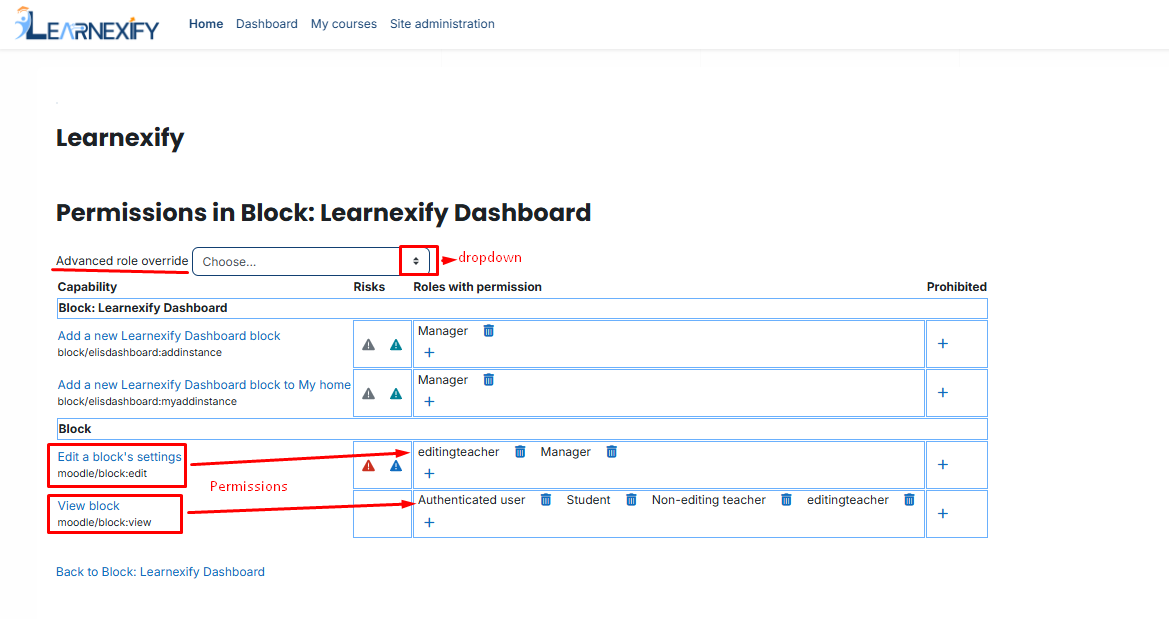Screen dimensions: 1169x619
Task: Follow 'Back to Block: Learnexify Dashboard' link
Action: 160,572
